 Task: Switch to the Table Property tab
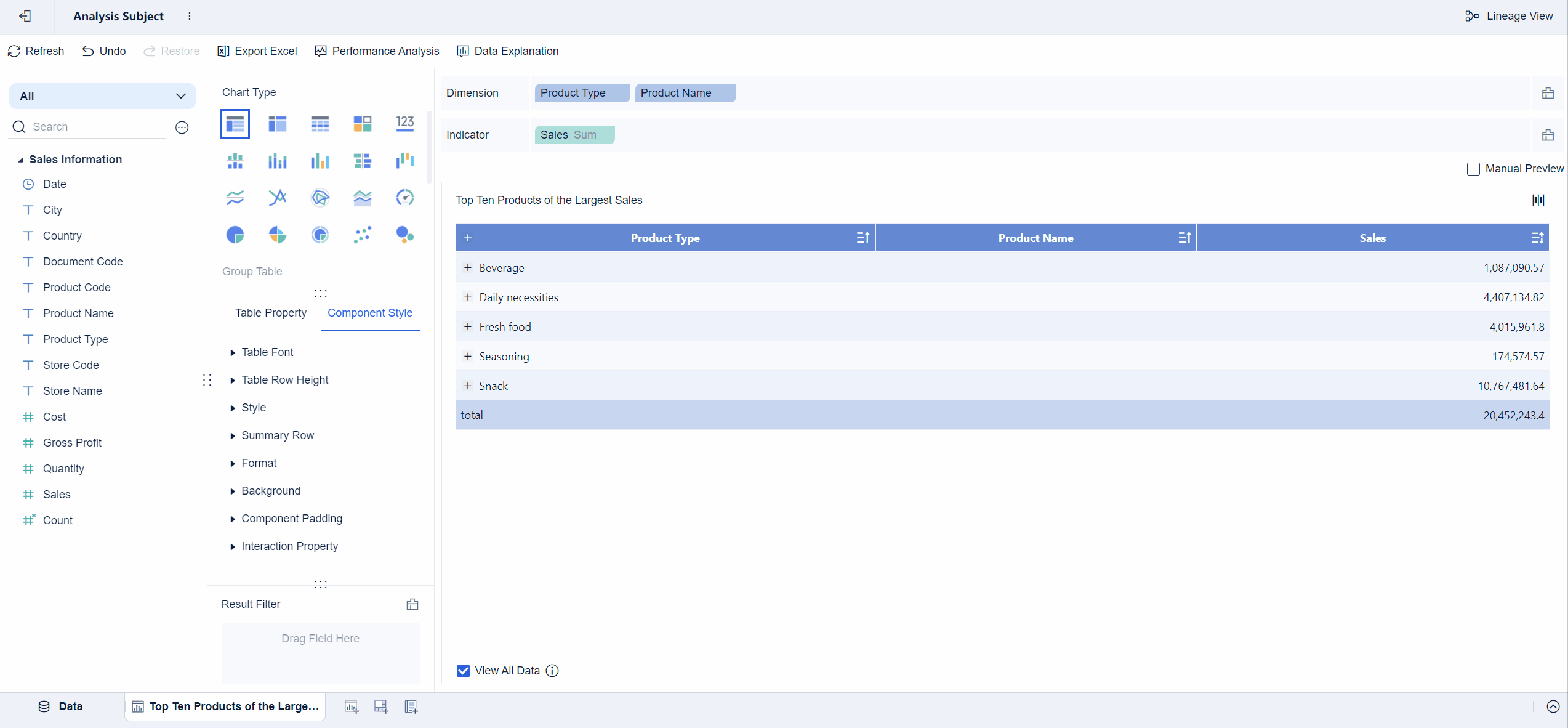tap(271, 313)
